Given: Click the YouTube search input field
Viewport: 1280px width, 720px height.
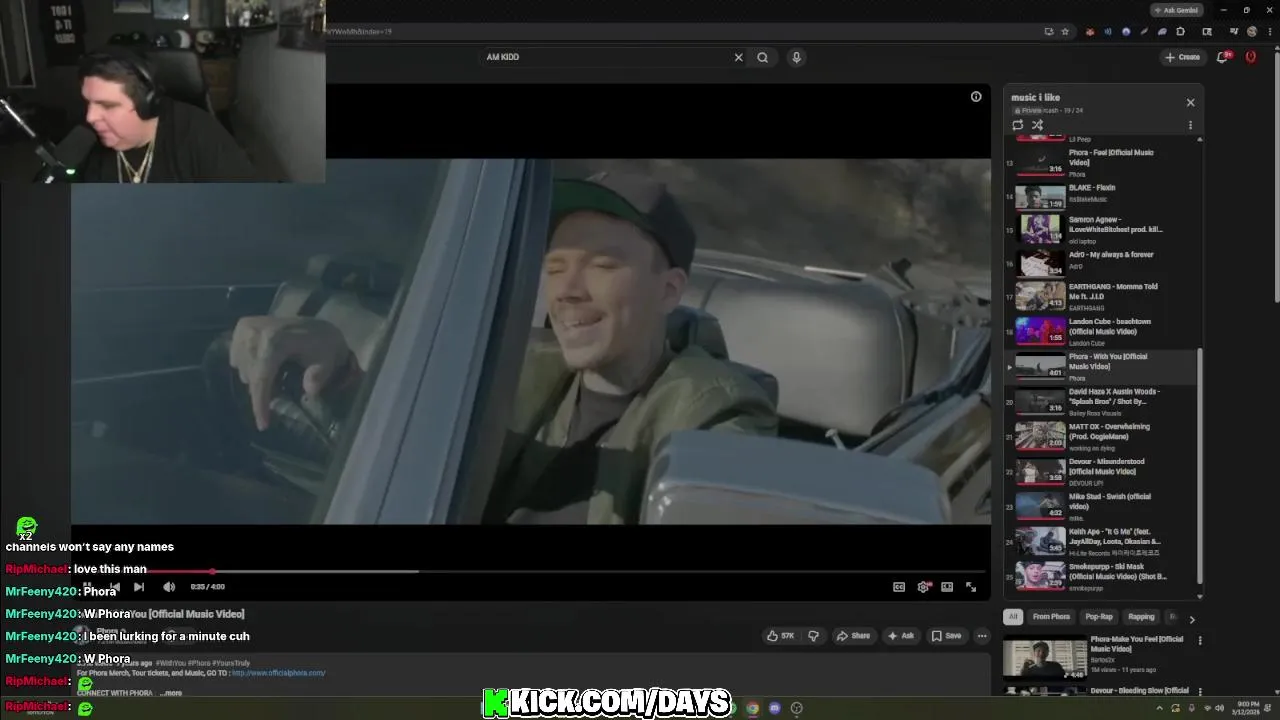Looking at the screenshot, I should 605,57.
